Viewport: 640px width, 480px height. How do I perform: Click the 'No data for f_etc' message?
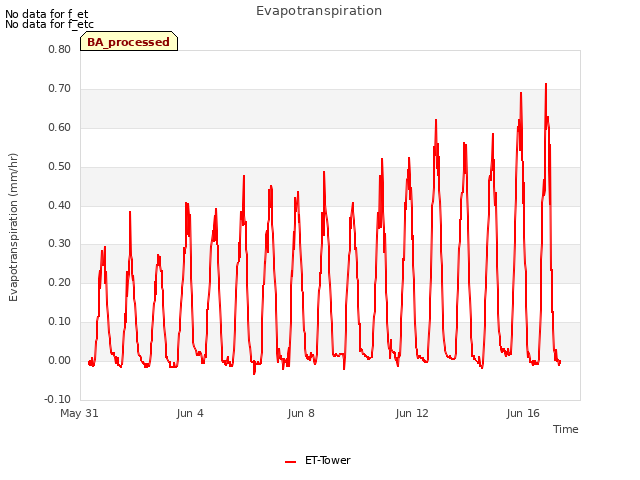coord(49,24)
